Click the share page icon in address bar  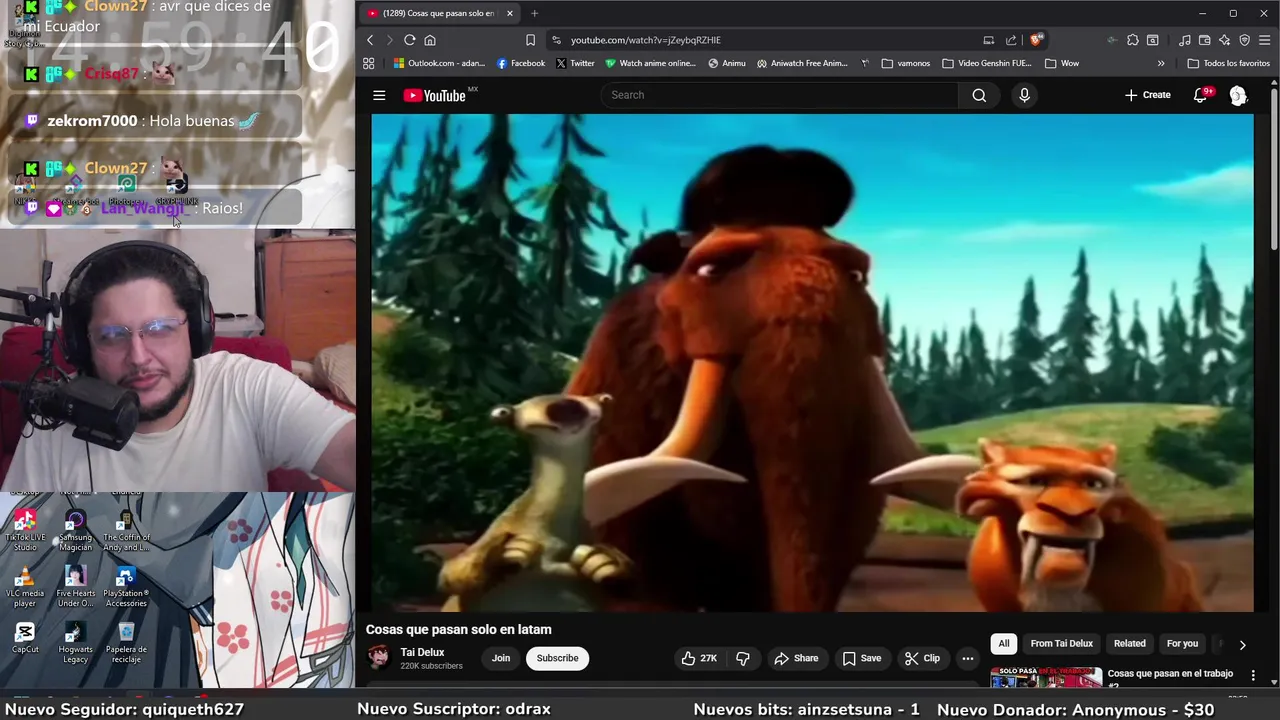(1011, 40)
